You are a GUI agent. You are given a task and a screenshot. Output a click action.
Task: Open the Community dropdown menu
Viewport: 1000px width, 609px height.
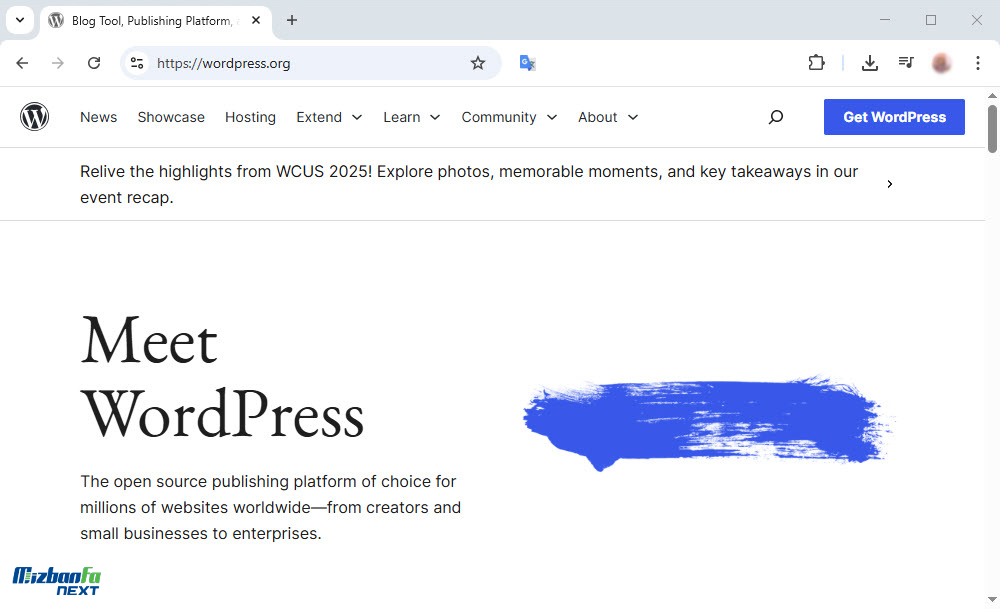(x=508, y=117)
